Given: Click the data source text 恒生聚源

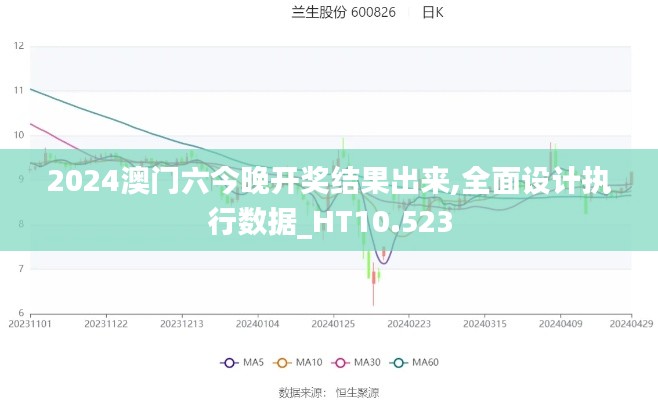Looking at the screenshot, I should point(357,393).
